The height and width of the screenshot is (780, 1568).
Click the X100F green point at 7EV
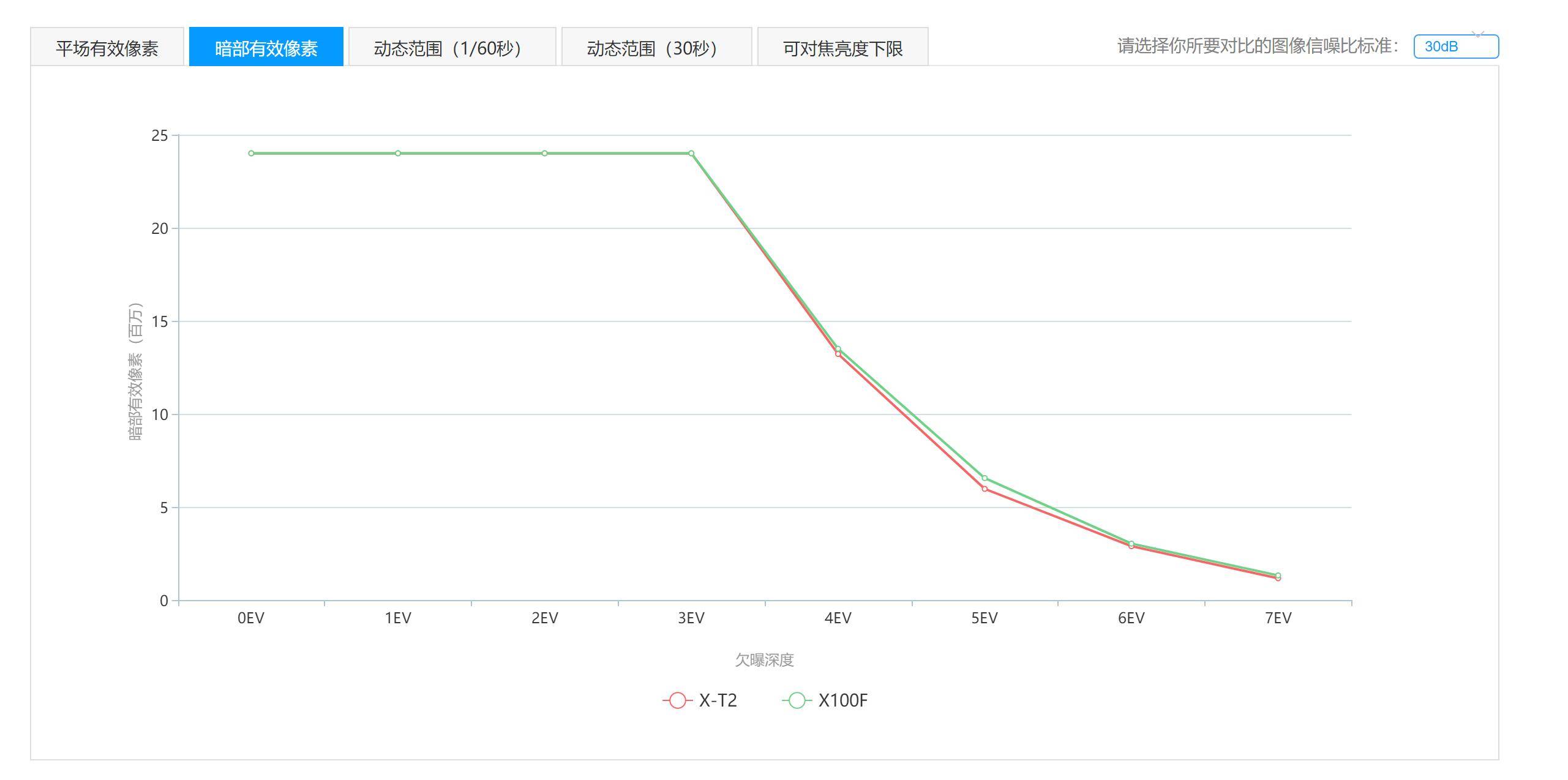[1278, 575]
